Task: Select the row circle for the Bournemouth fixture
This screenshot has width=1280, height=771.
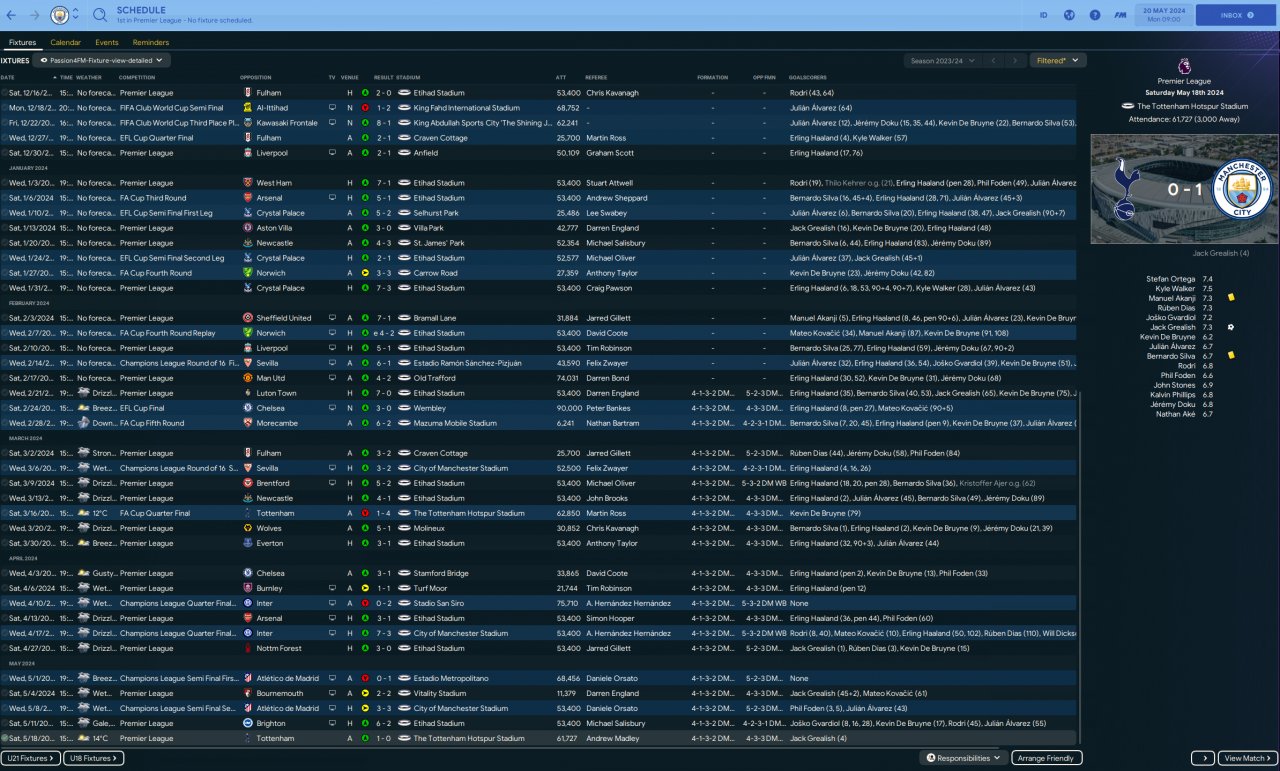Action: pos(4,693)
